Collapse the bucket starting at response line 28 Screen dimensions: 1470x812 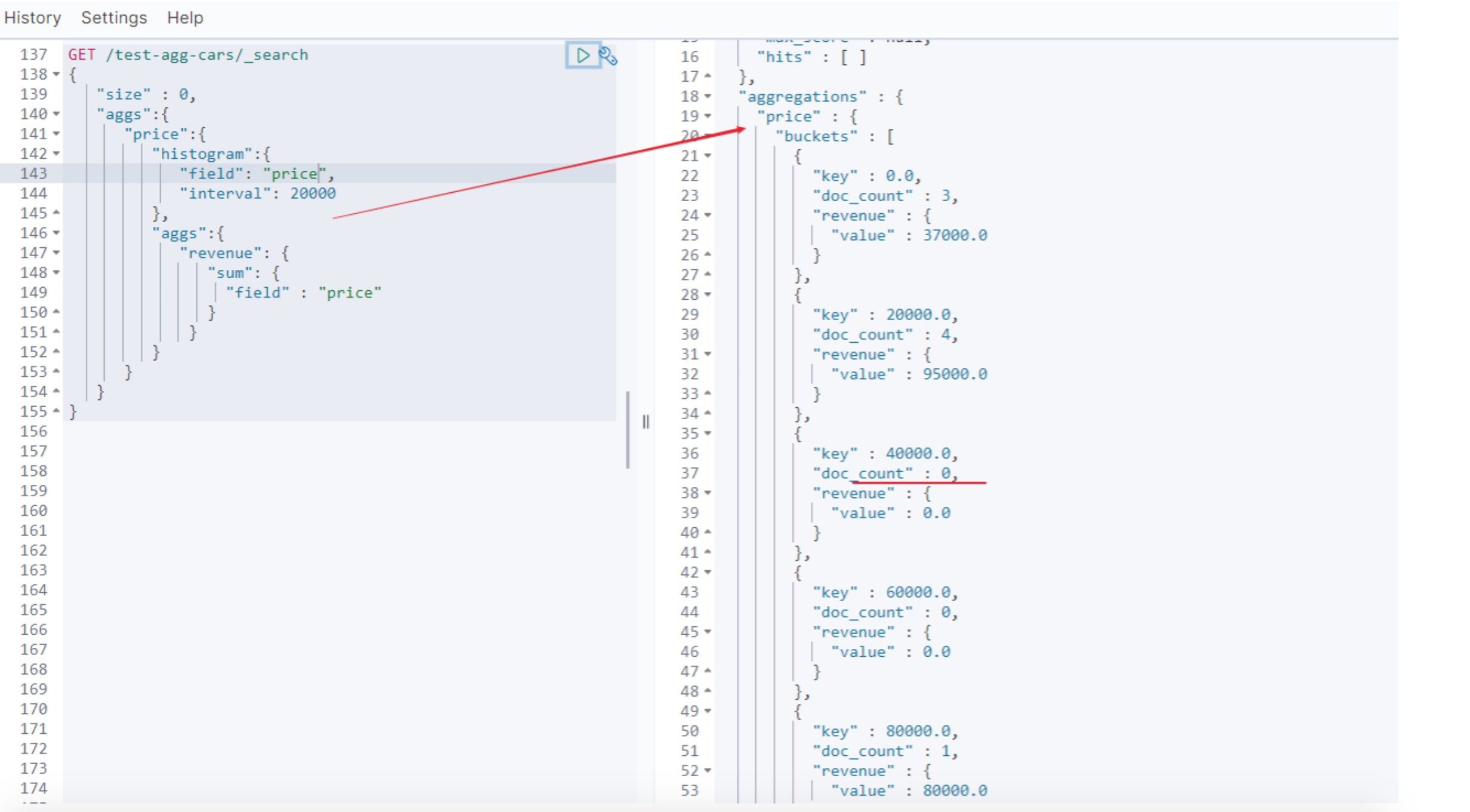pos(708,295)
